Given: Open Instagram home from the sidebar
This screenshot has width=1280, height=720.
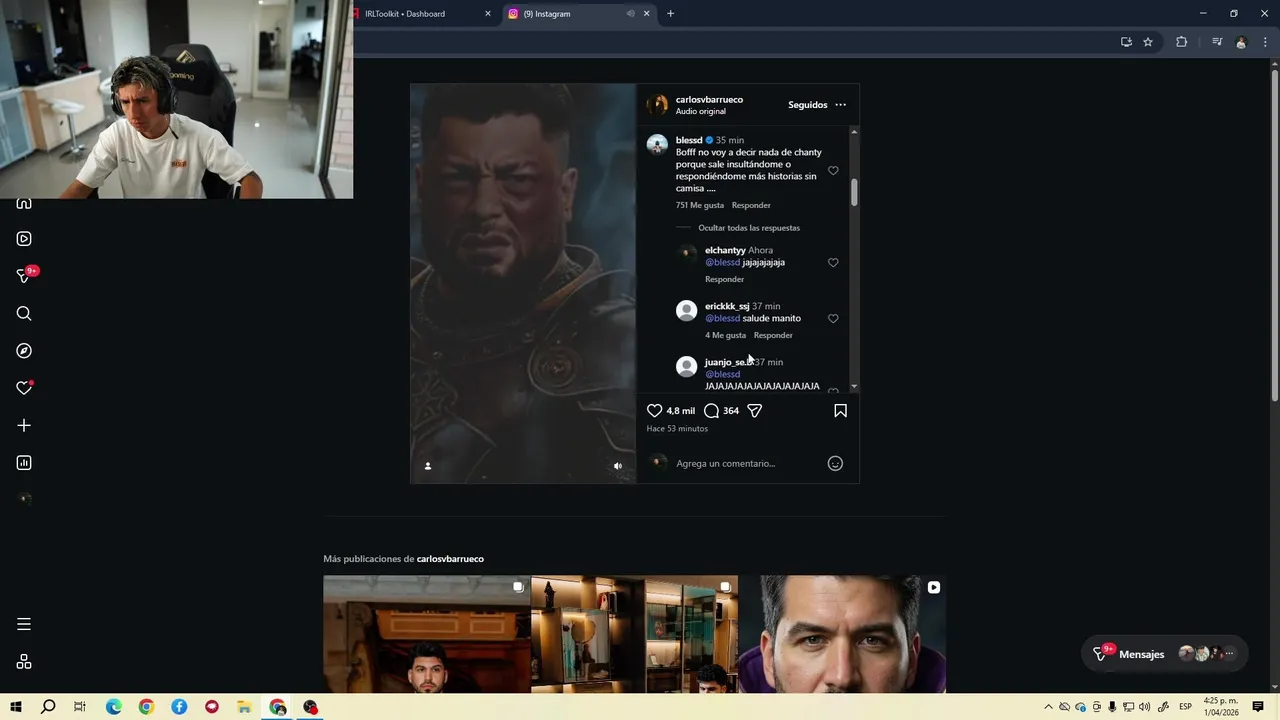Looking at the screenshot, I should (x=24, y=204).
